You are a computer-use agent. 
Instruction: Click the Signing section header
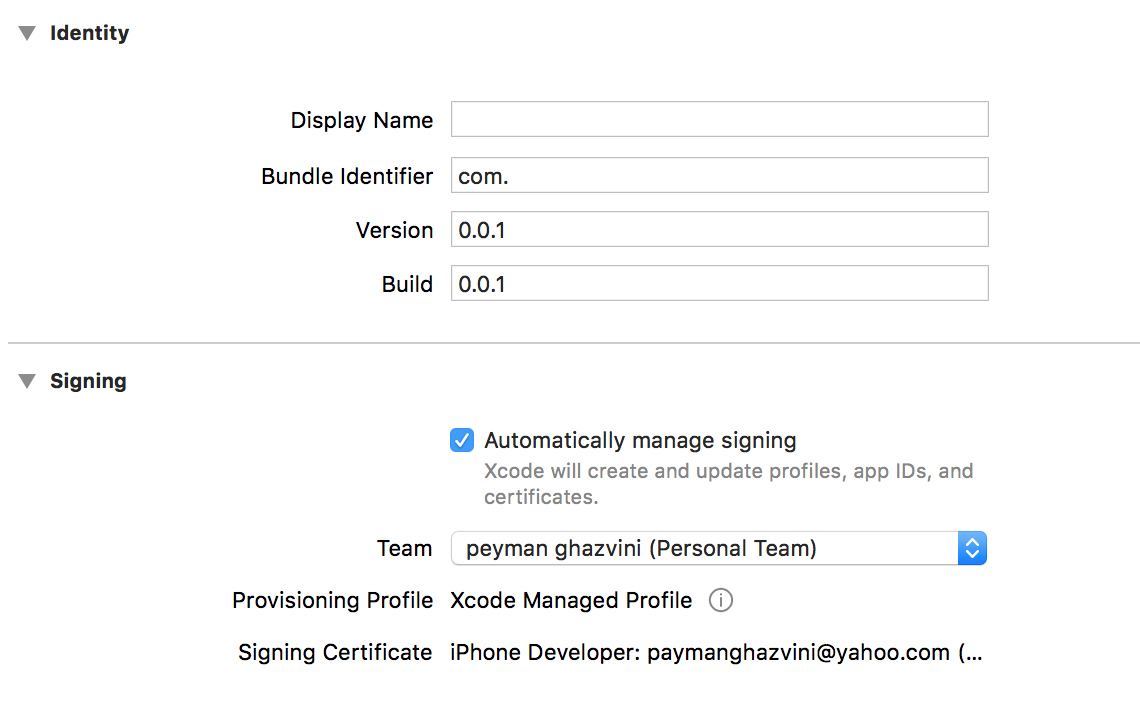(88, 380)
